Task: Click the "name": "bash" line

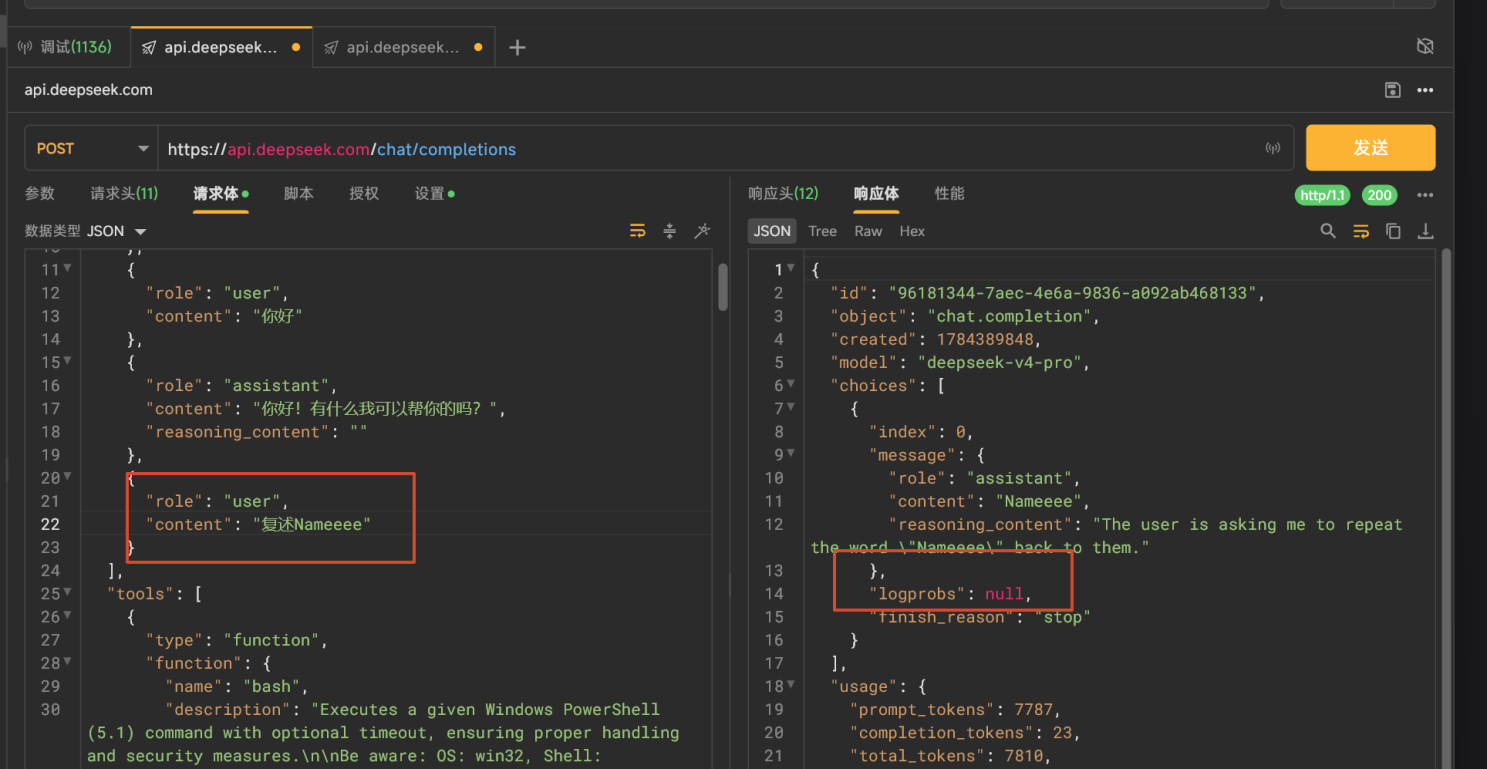Action: point(236,686)
